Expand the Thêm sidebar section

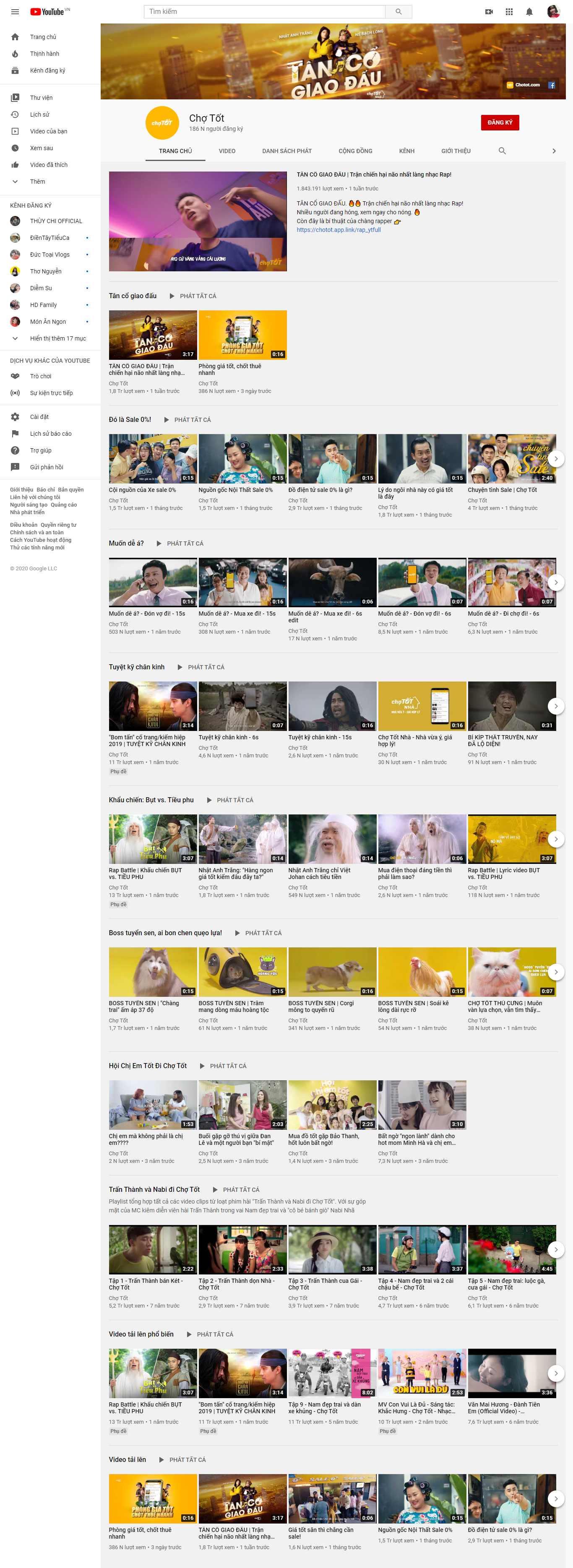(37, 182)
